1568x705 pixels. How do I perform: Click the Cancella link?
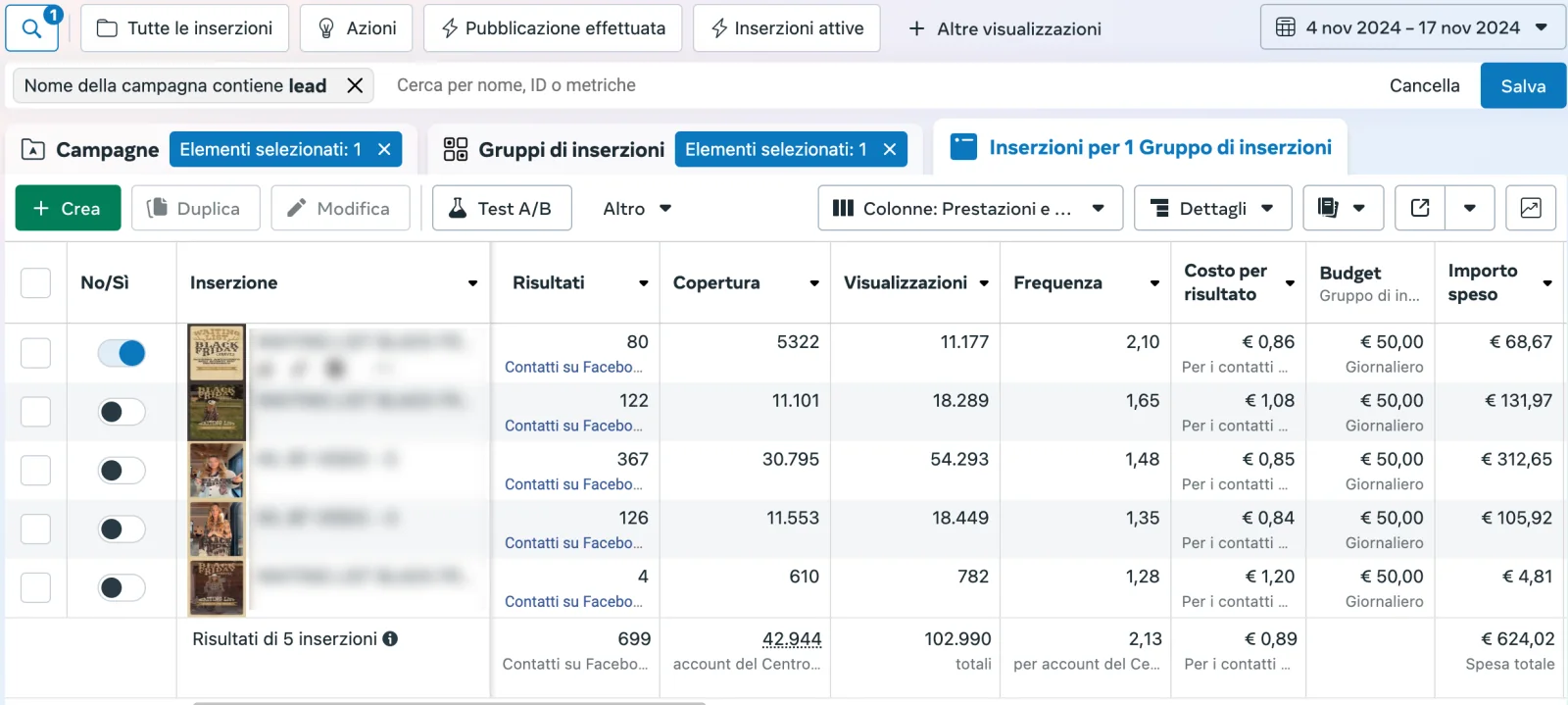pos(1424,85)
